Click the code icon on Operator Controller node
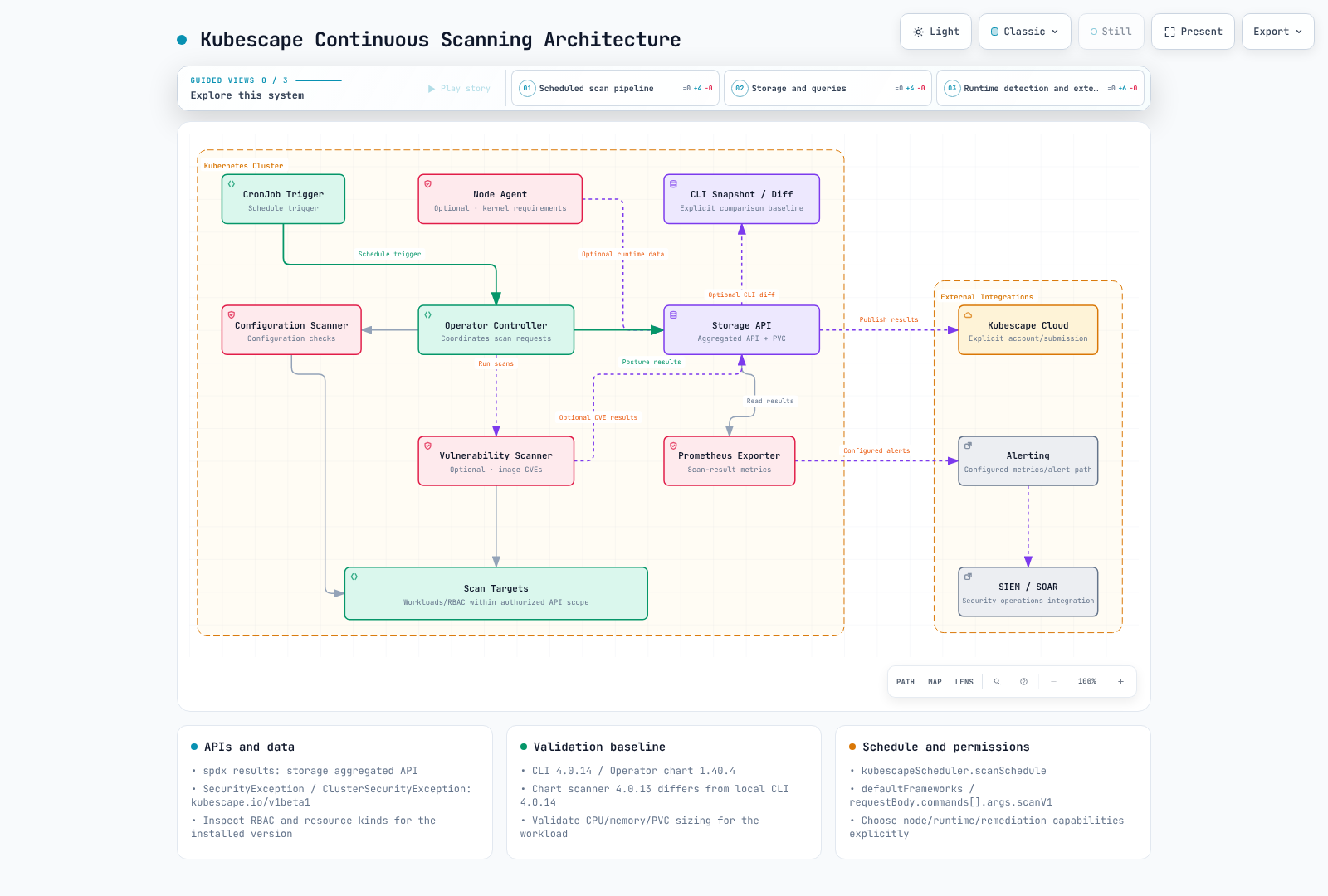The image size is (1328, 896). click(x=428, y=315)
